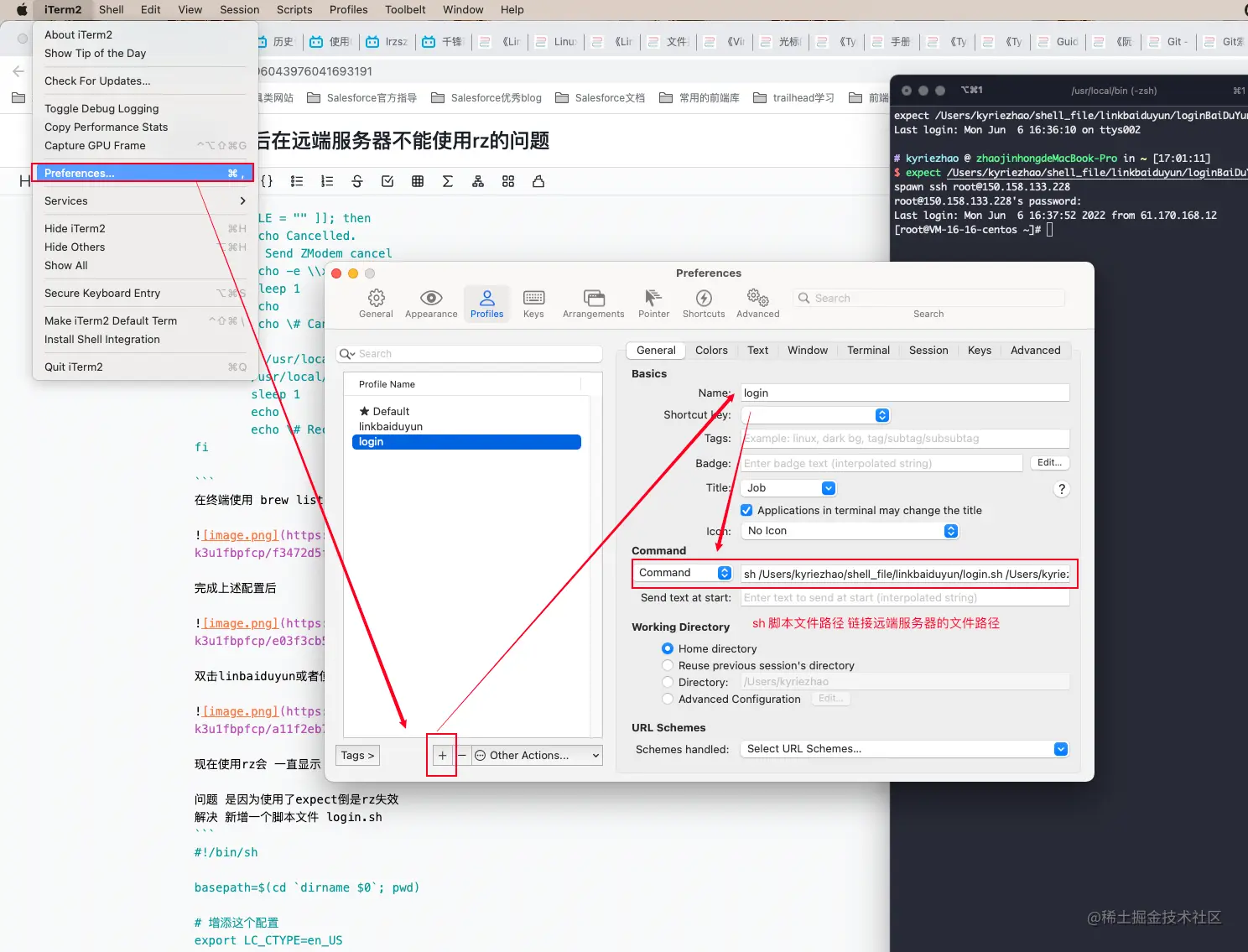The image size is (1248, 952).
Task: Click the four-squares grid editor icon
Action: (x=508, y=181)
